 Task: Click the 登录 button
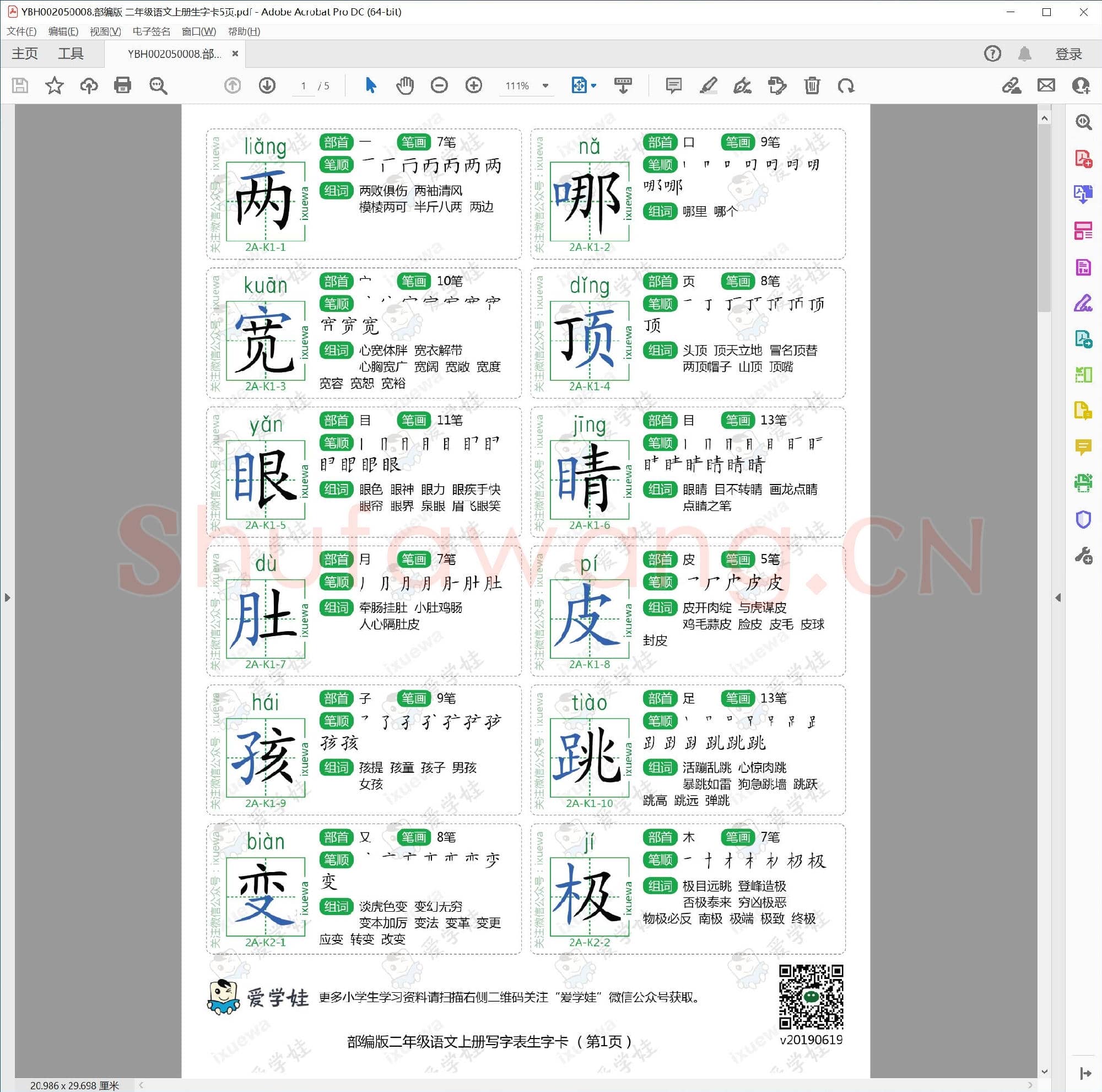point(1068,53)
